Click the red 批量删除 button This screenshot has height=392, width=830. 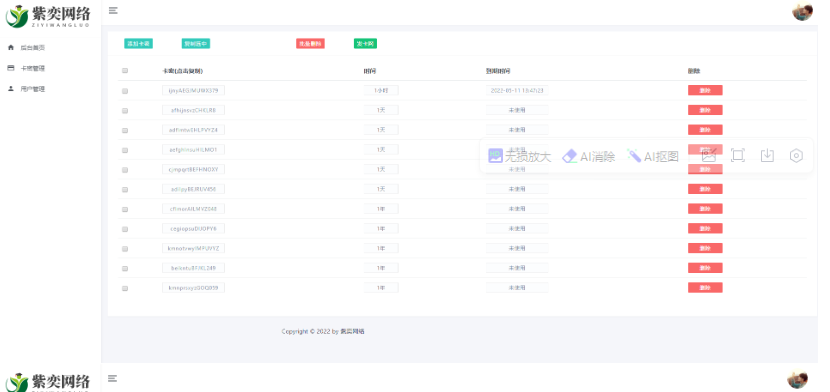[x=310, y=44]
